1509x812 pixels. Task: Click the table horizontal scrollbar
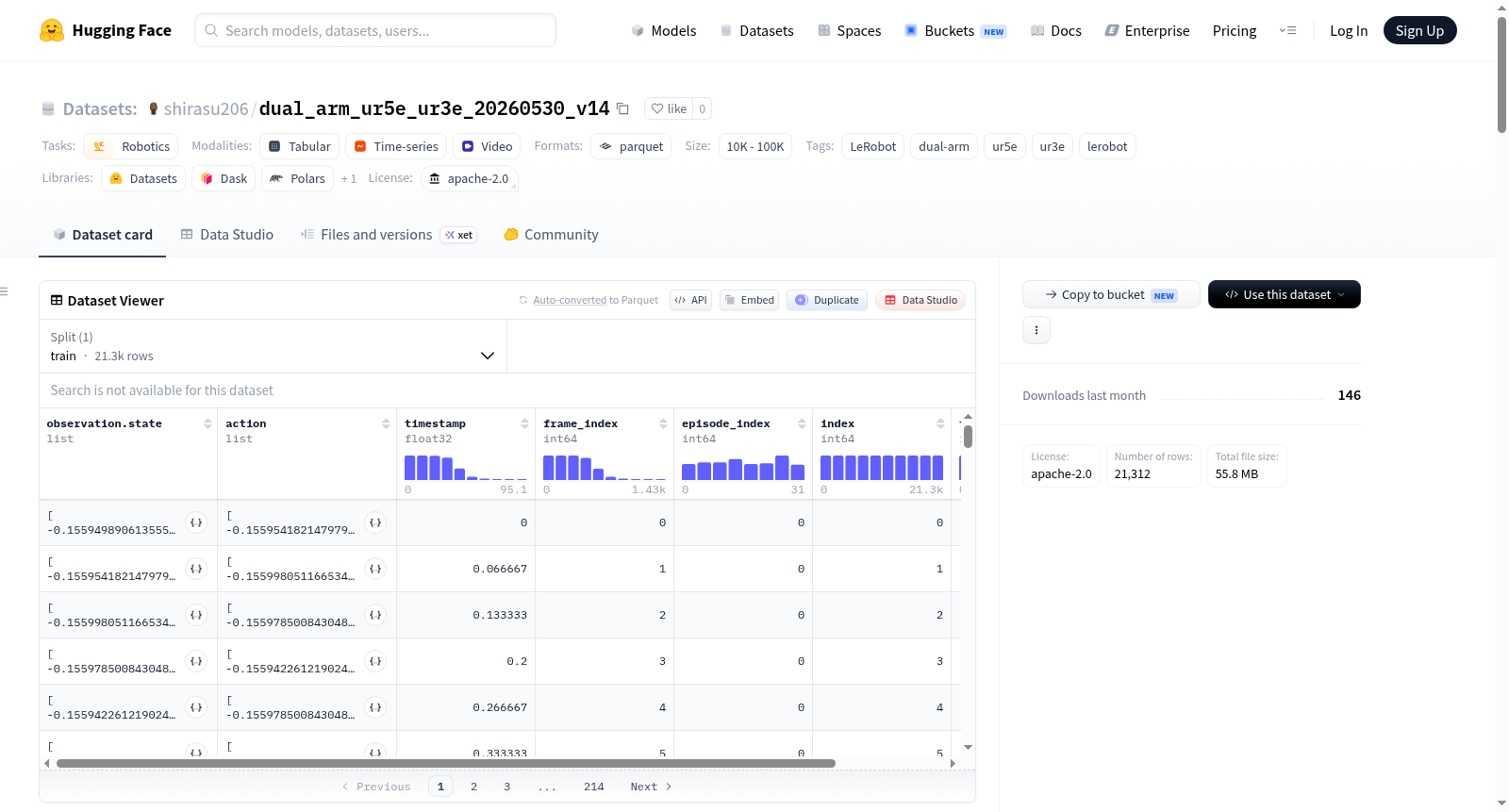446,763
